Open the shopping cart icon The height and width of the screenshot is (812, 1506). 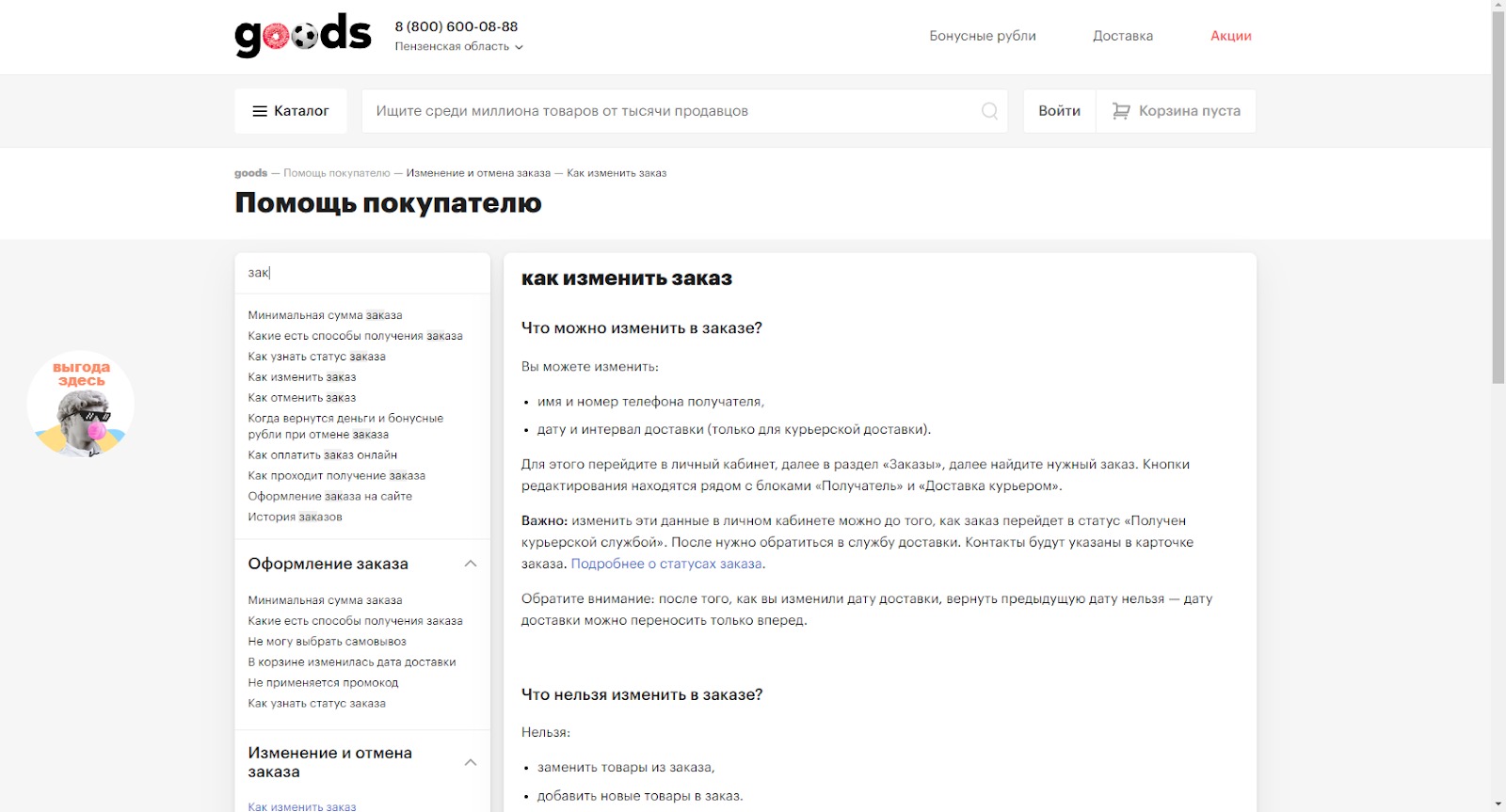1120,111
